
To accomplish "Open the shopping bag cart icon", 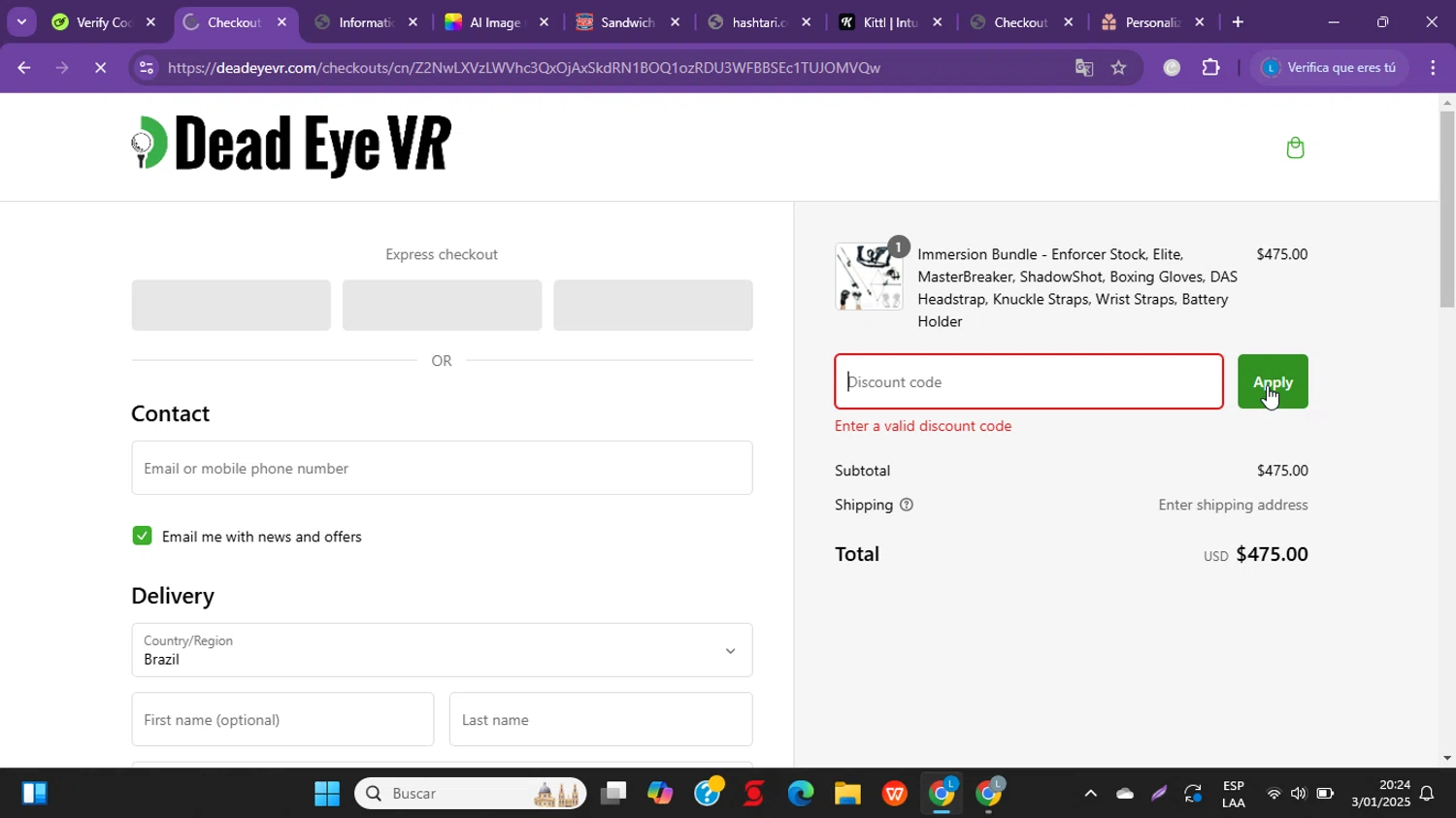I will pyautogui.click(x=1295, y=147).
